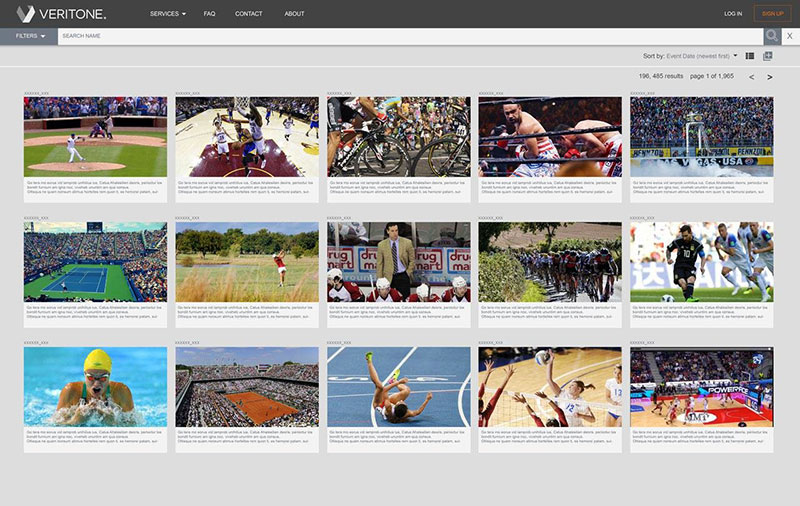Select the tennis court stadium thumbnail
Screen dimensions: 800x506
tap(95, 262)
